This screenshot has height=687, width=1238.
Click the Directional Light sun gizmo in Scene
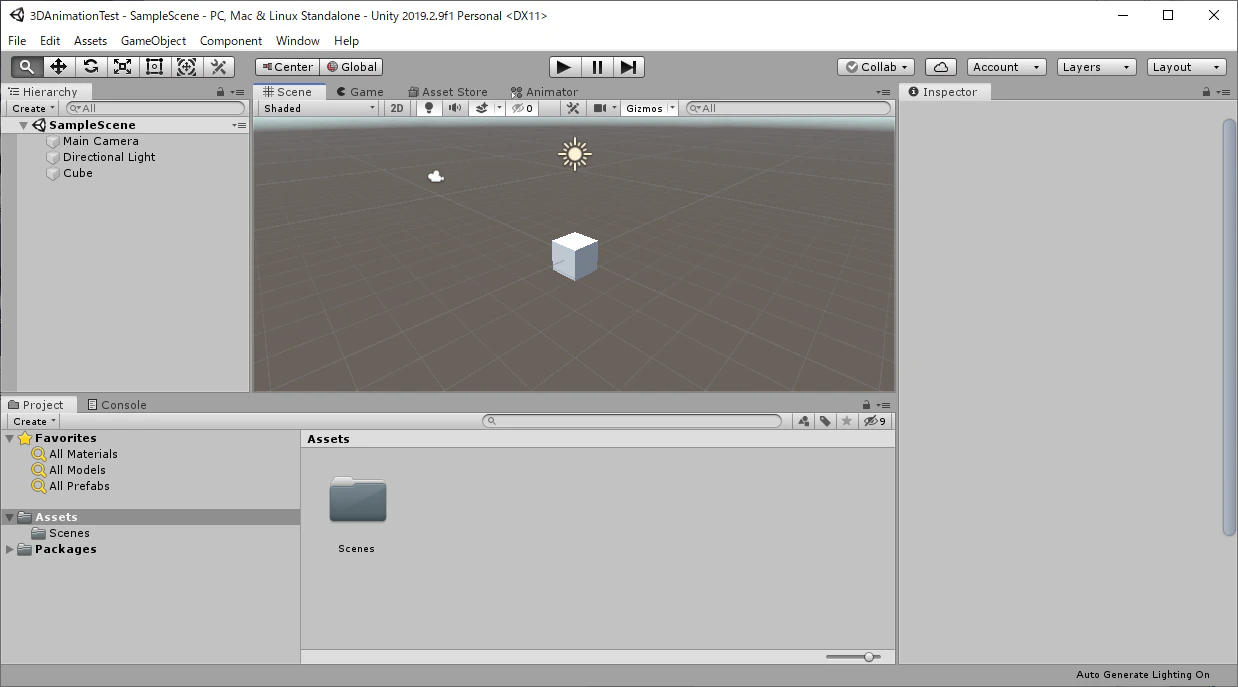[x=575, y=154]
